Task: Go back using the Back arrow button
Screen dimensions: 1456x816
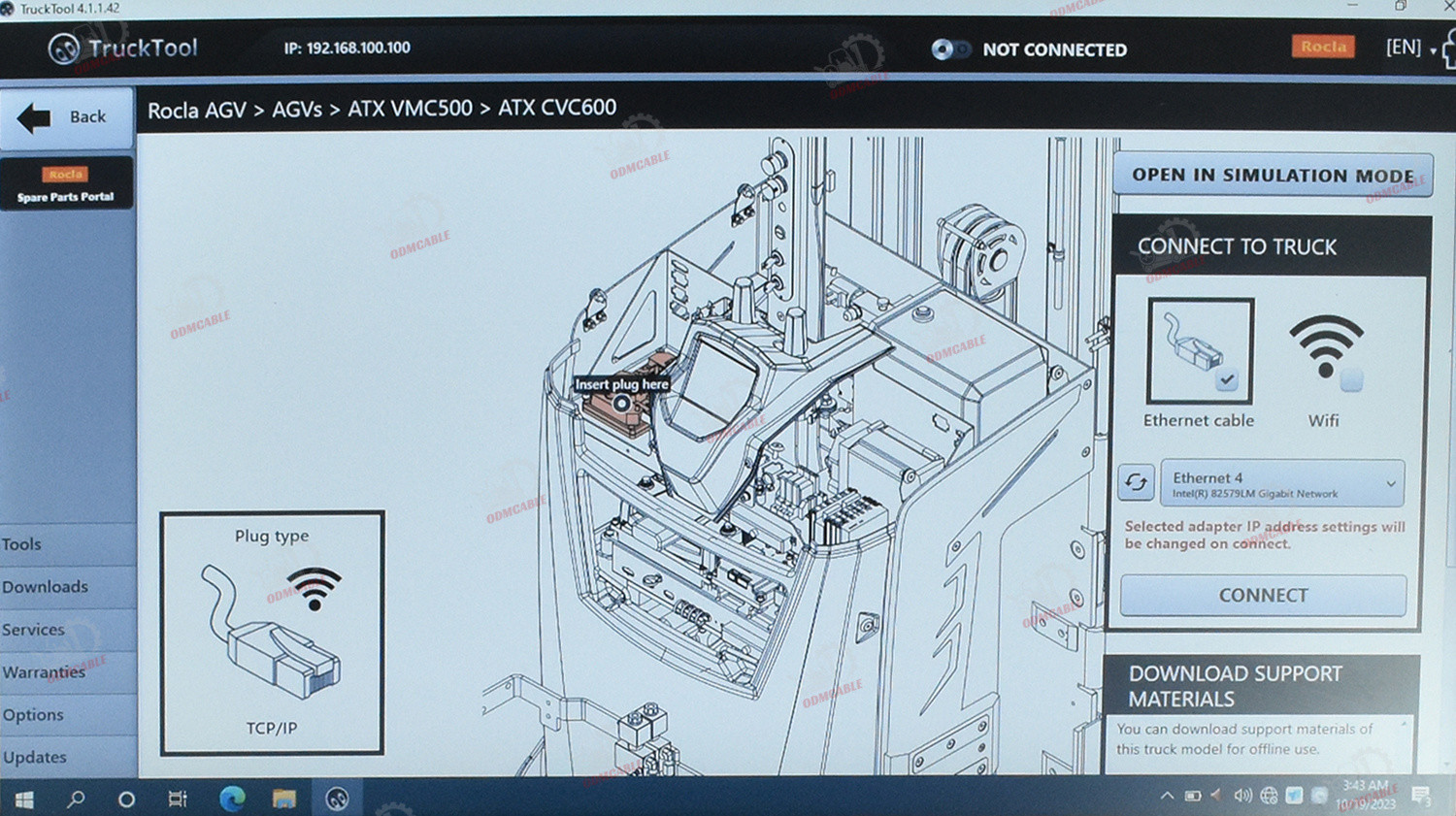Action: pos(66,117)
